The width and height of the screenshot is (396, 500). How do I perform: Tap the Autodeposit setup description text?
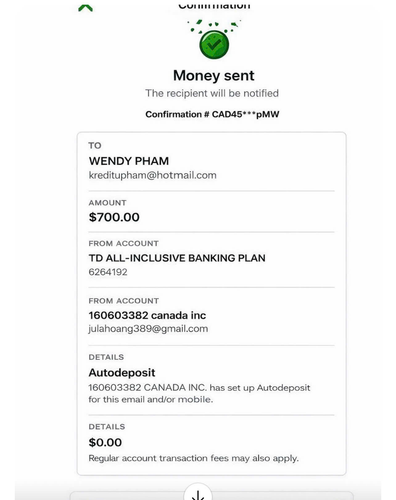click(199, 393)
